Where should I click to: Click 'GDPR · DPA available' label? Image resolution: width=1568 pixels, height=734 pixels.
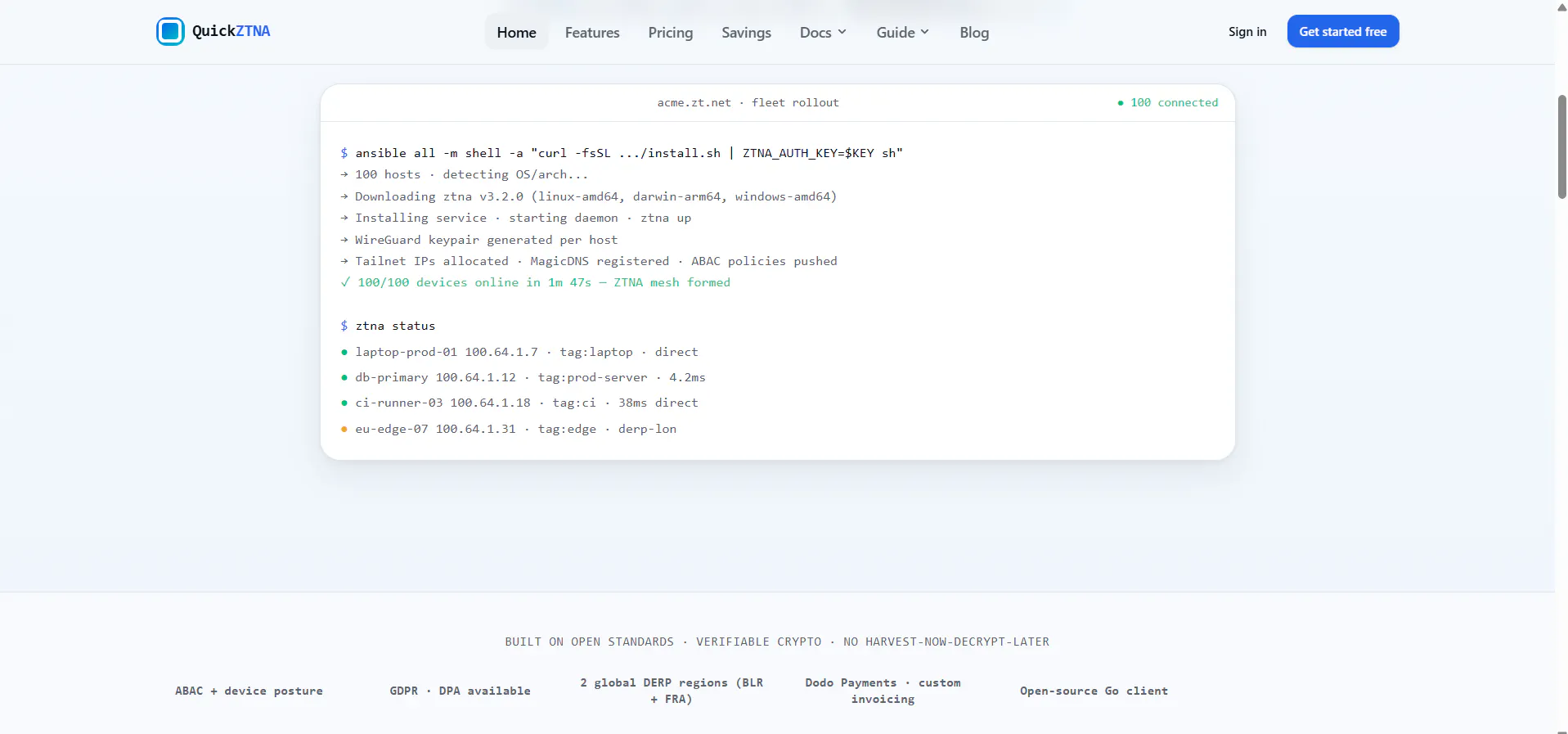click(460, 691)
